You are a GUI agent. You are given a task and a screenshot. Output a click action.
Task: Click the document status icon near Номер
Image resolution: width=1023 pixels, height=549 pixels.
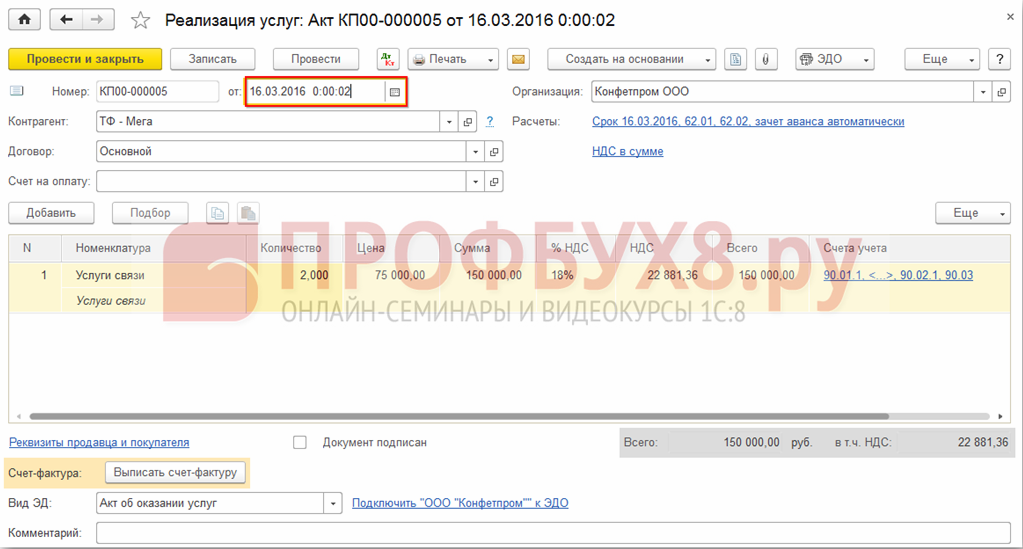click(17, 91)
